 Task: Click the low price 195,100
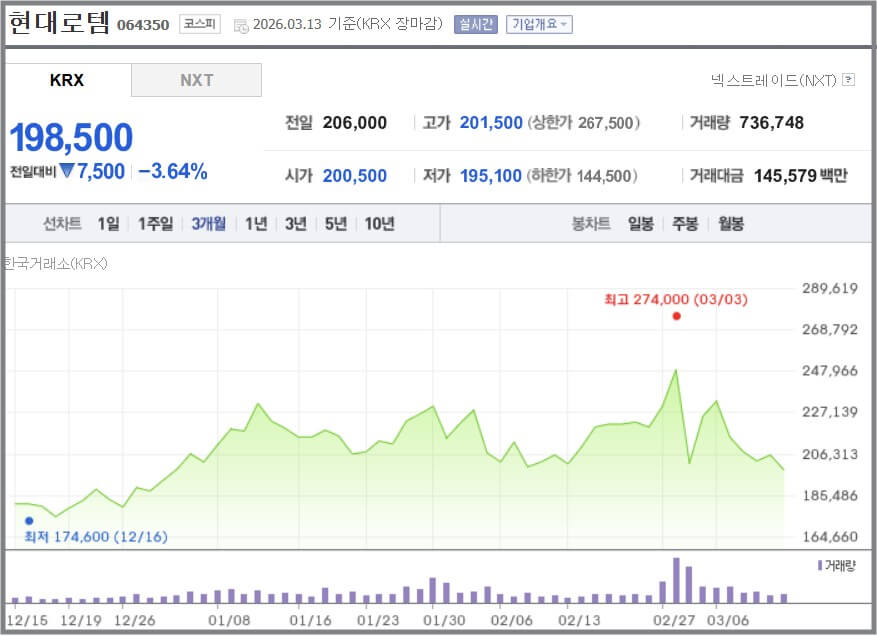(491, 176)
